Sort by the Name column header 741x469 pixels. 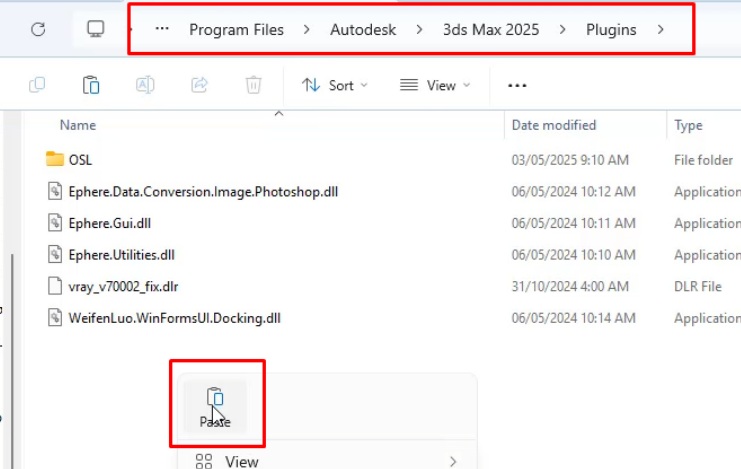click(x=78, y=125)
